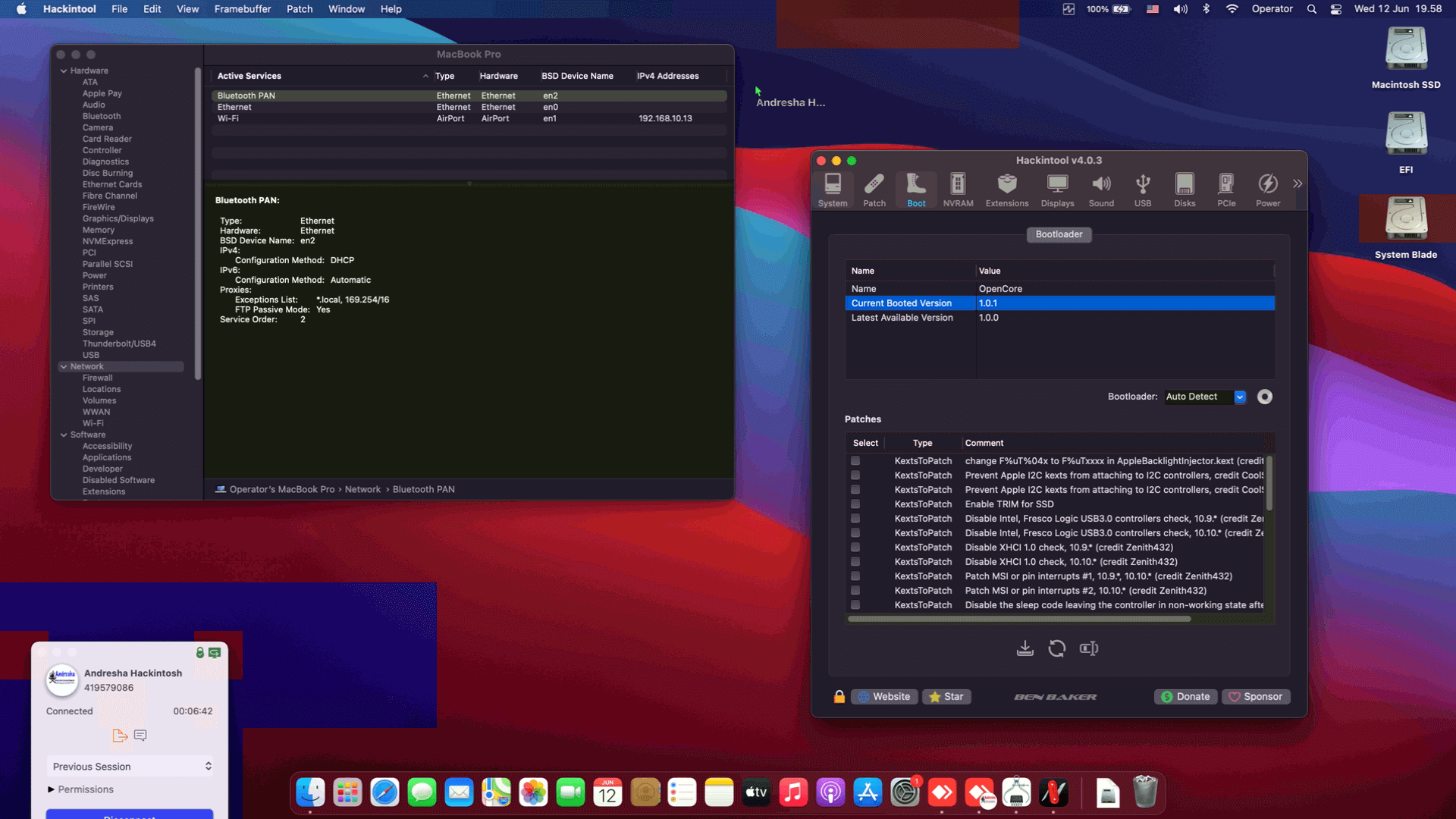
Task: Open the Extensions section icon
Action: click(x=1007, y=190)
